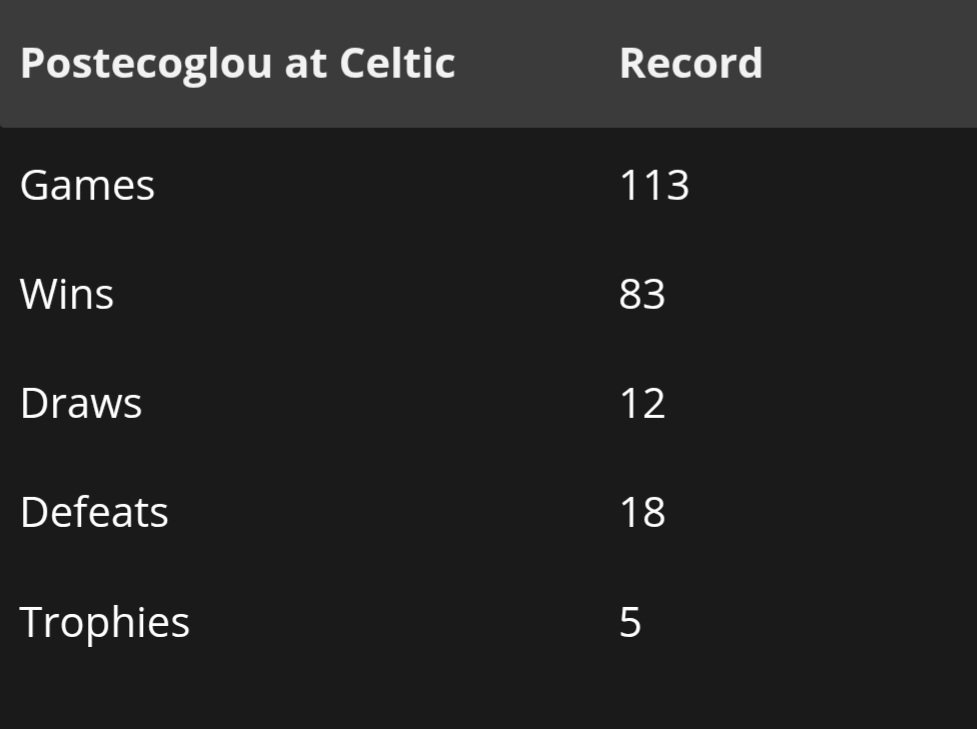Click the games value 113
Screen dimensions: 977x729
coord(654,186)
